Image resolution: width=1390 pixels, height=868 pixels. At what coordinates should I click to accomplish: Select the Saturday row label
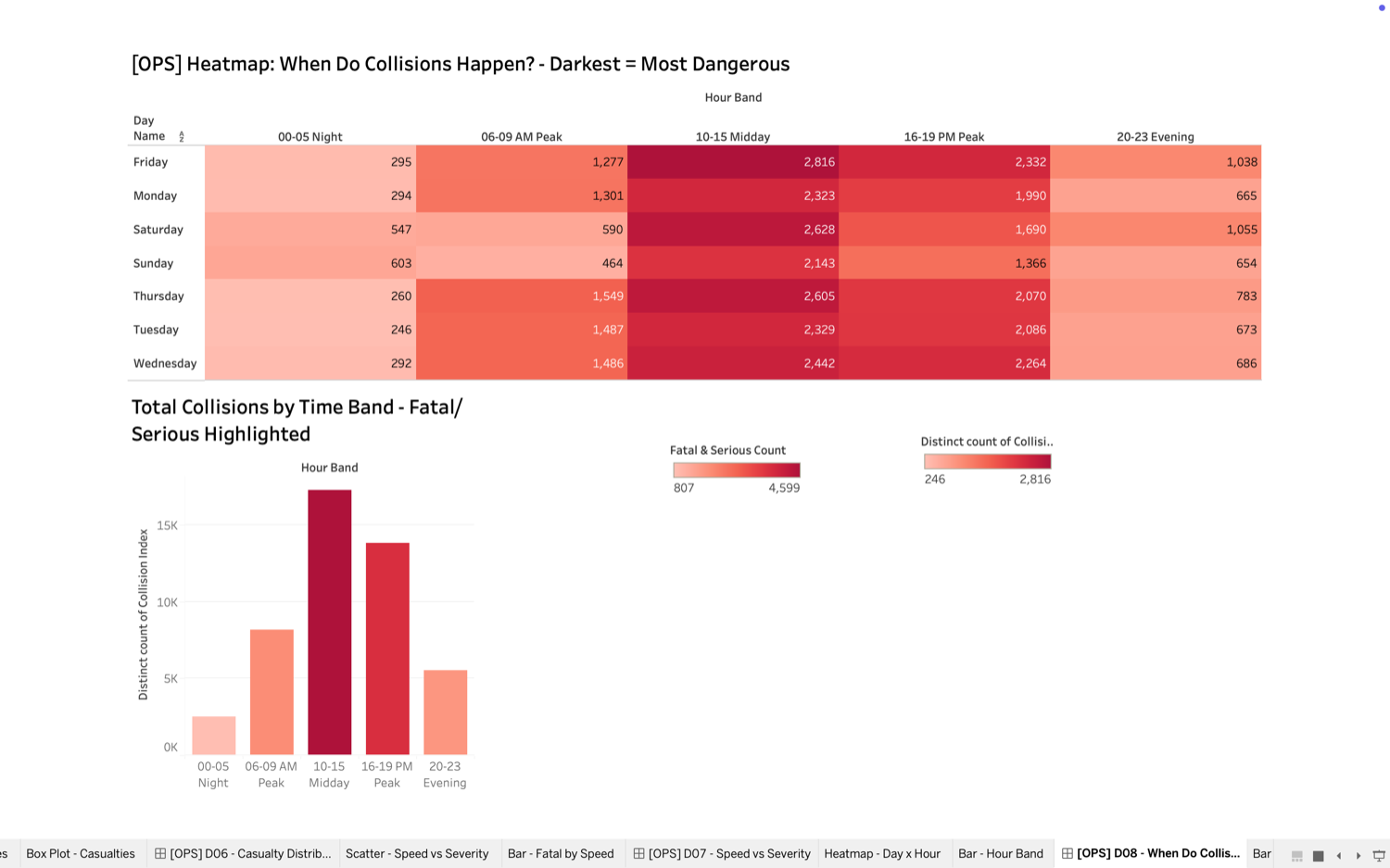pos(158,229)
